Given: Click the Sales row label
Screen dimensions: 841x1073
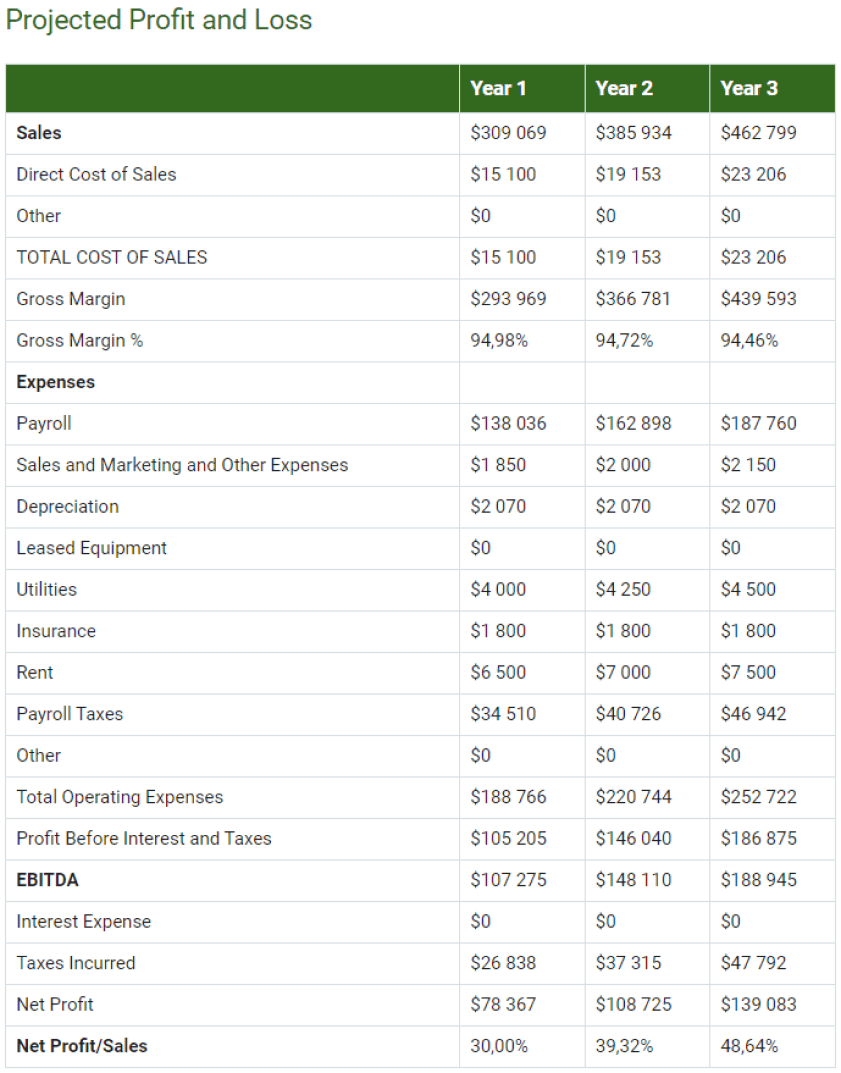Looking at the screenshot, I should 39,133.
